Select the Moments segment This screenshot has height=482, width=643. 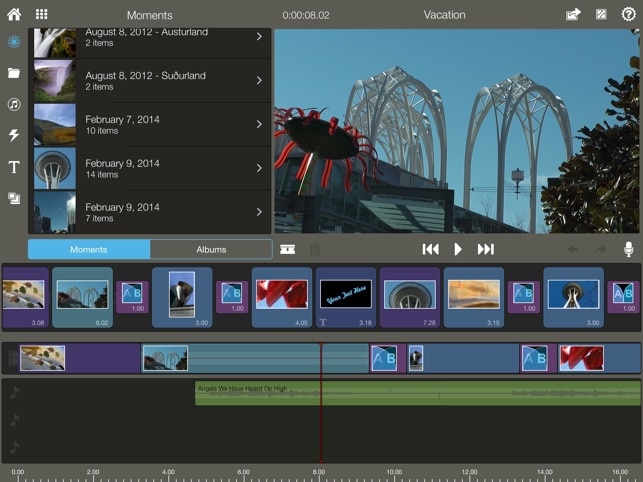[x=89, y=250]
